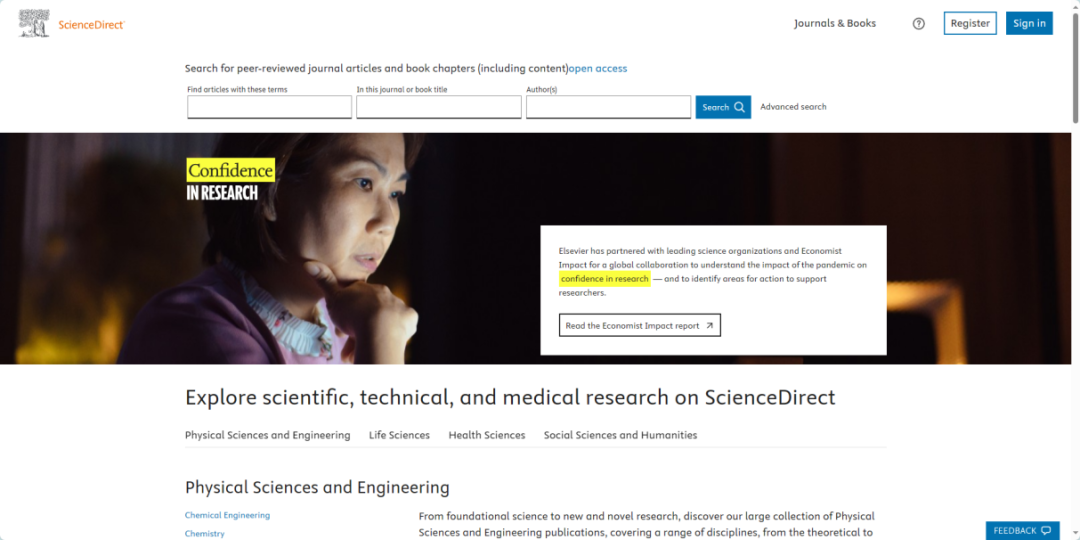Screen dimensions: 1080x540
Task: Click the magnifier icon in Search button
Action: point(740,107)
